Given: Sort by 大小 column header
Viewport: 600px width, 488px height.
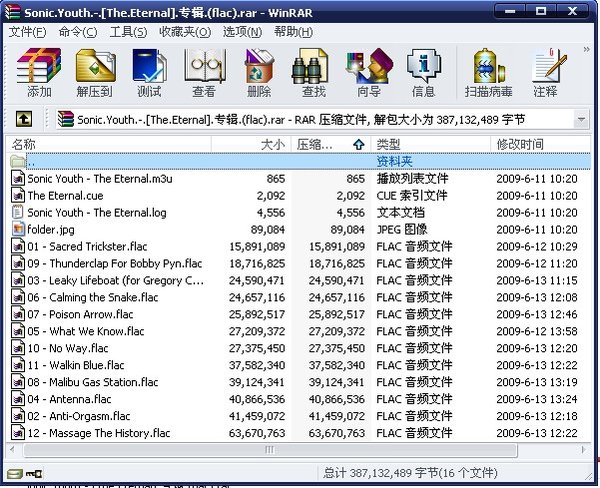Looking at the screenshot, I should coord(251,144).
